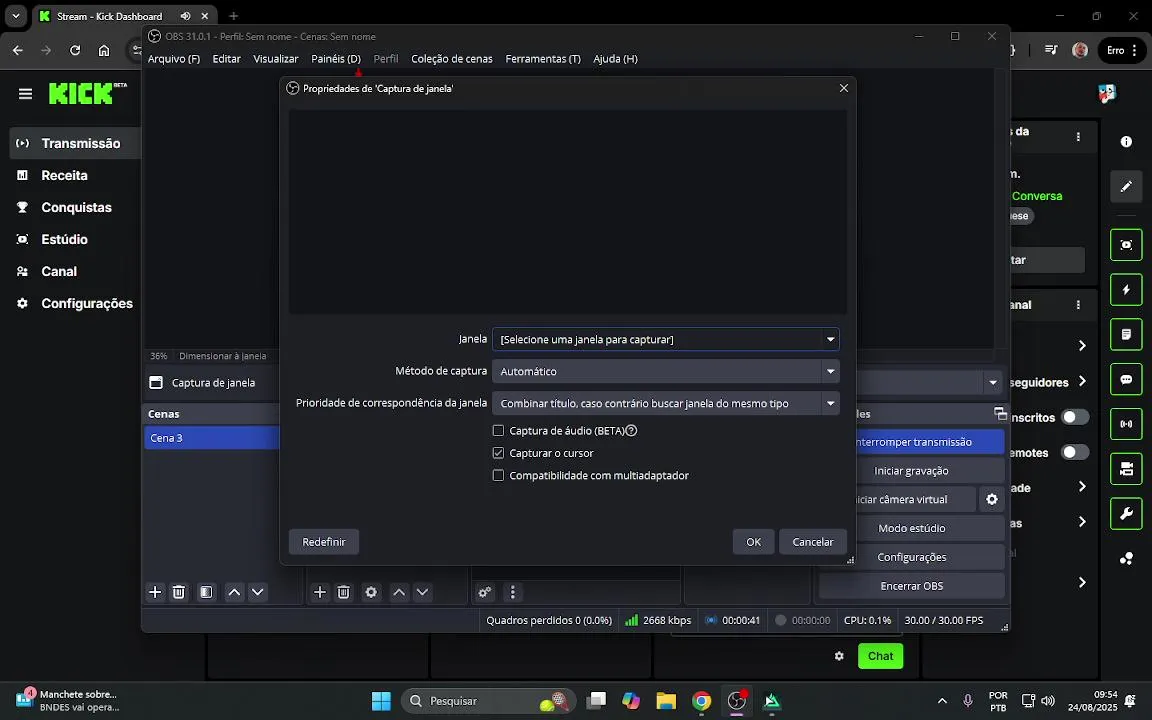The width and height of the screenshot is (1152, 720).
Task: Open Prioridade de correspondência da janela dropdown
Action: [x=666, y=403]
